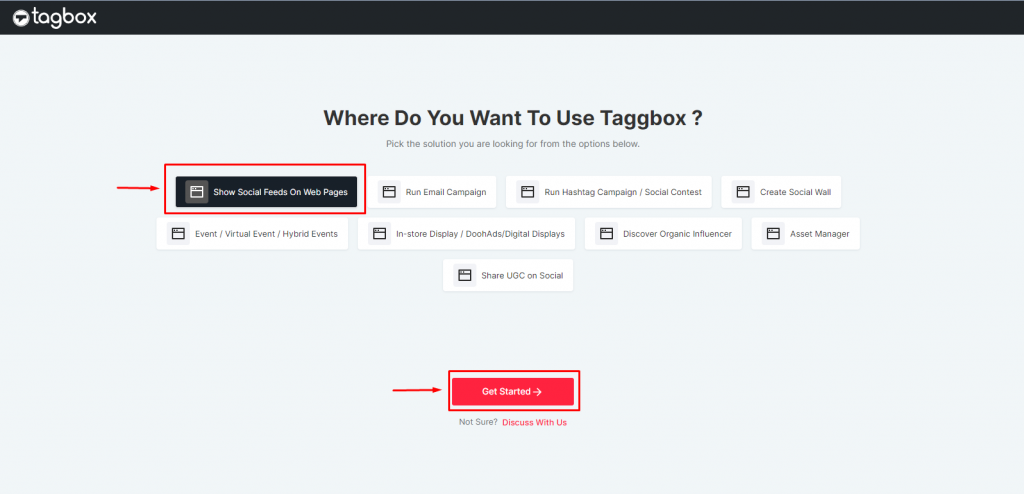Click the Event / Virtual Event icon

point(178,234)
